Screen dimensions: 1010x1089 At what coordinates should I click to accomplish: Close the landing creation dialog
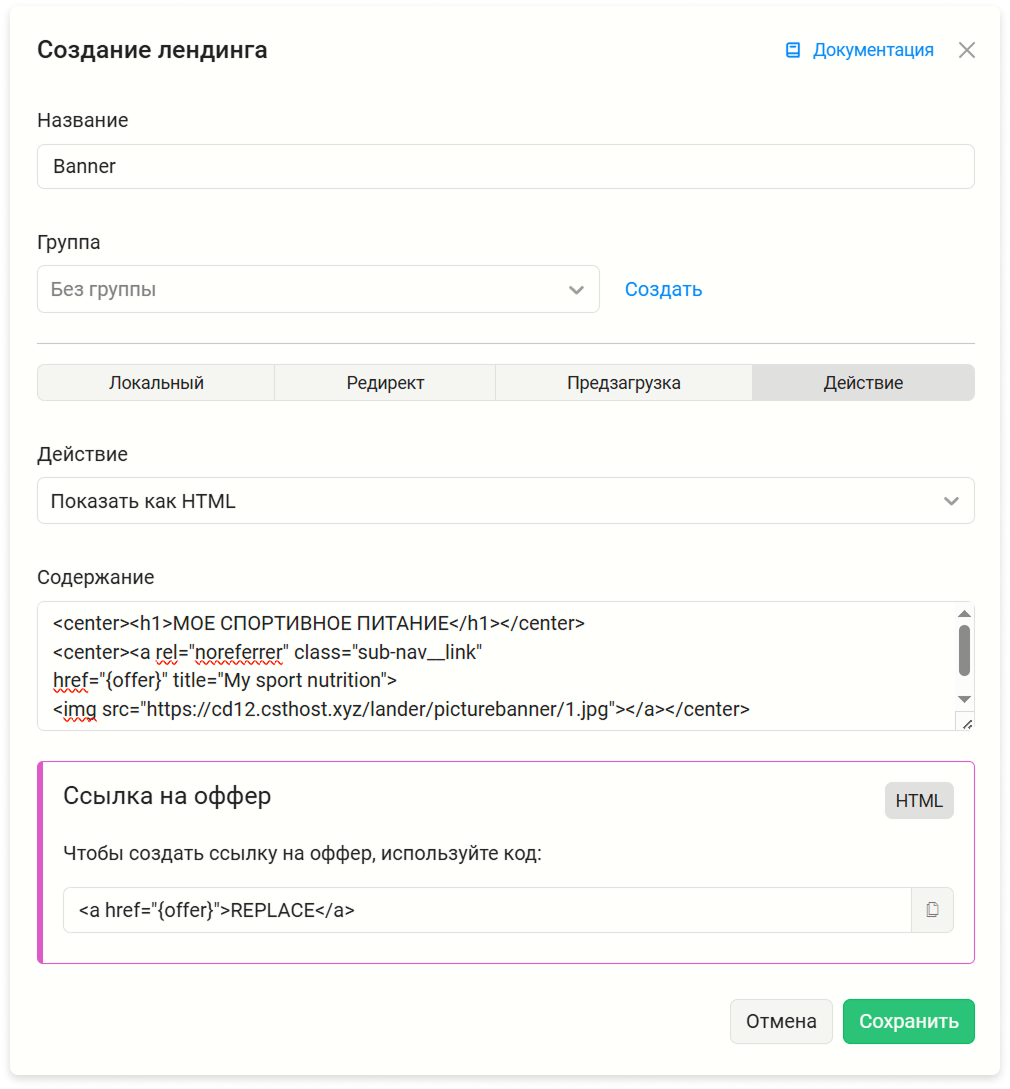point(966,50)
